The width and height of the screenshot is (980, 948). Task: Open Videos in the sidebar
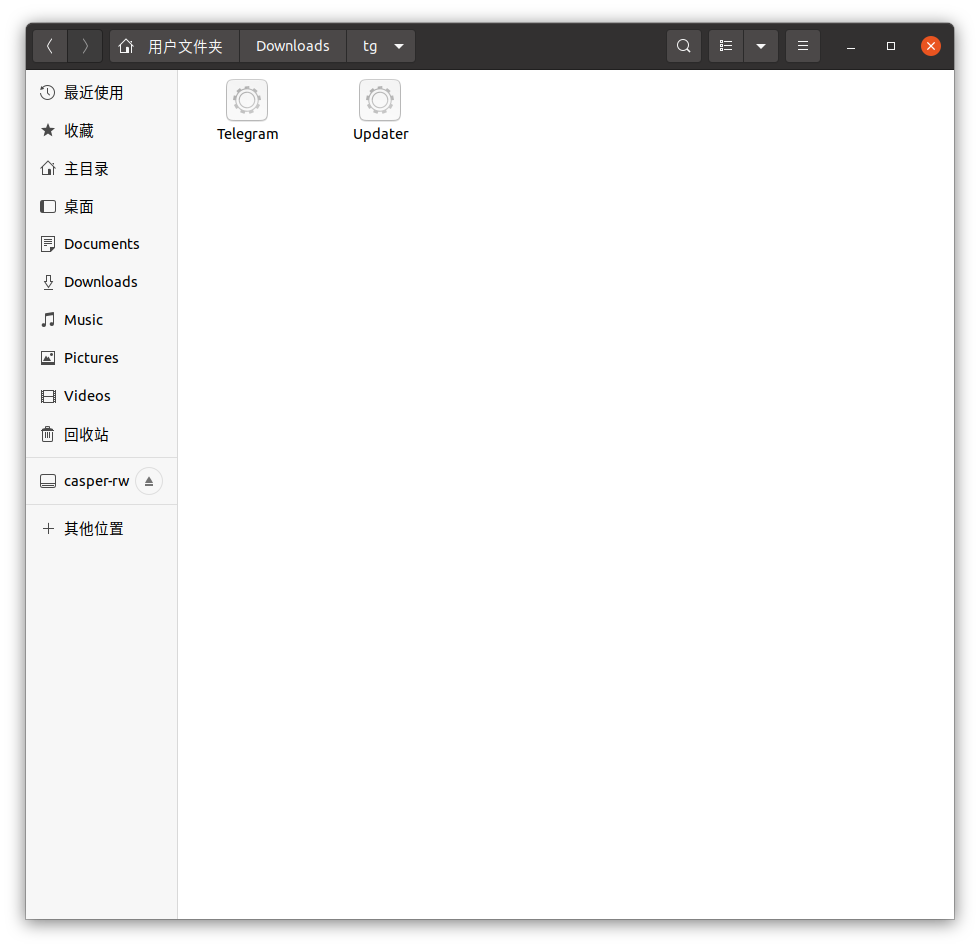point(102,396)
